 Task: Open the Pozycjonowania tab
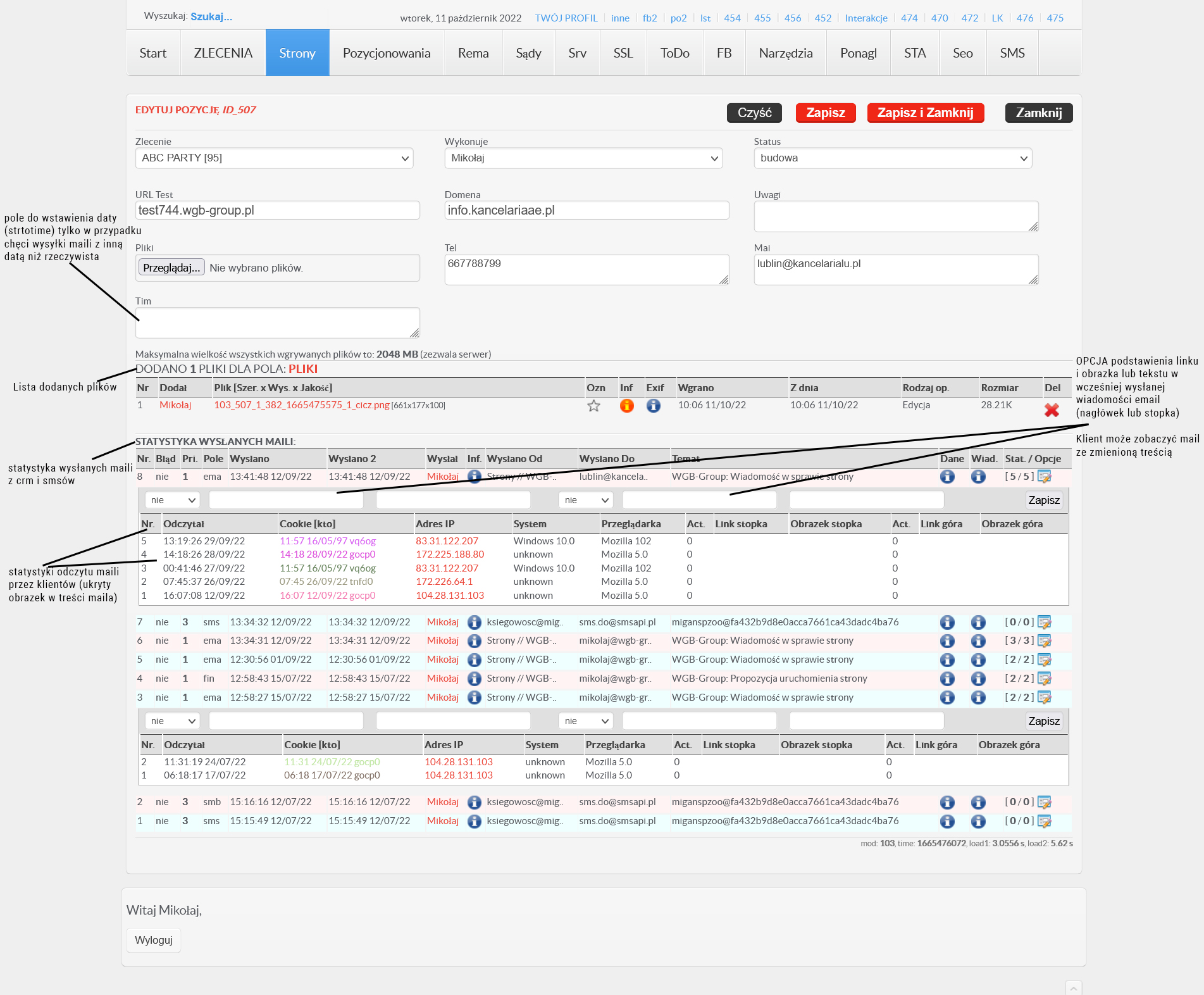pyautogui.click(x=386, y=53)
